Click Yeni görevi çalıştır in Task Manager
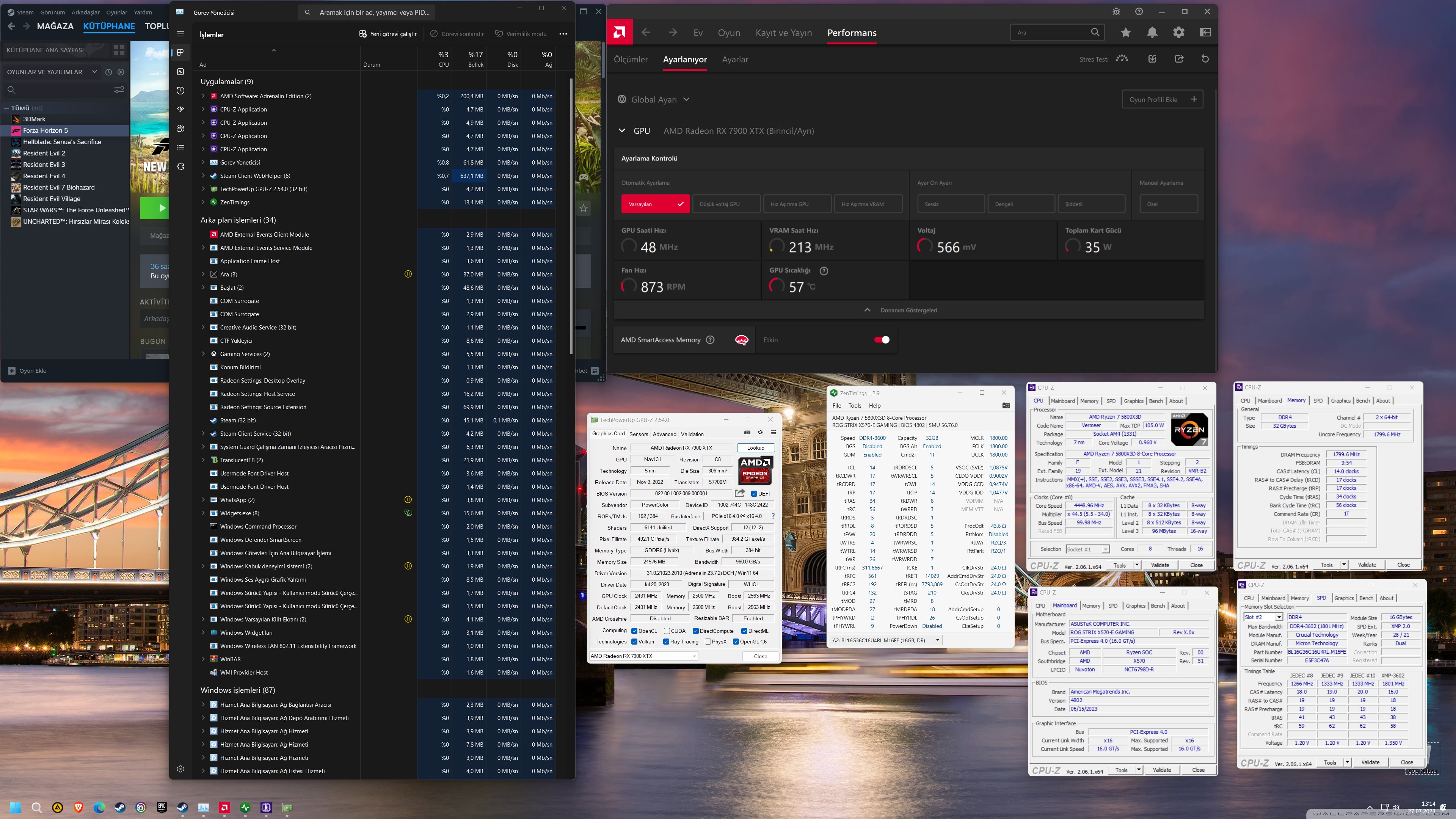The height and width of the screenshot is (819, 1456). pyautogui.click(x=388, y=34)
